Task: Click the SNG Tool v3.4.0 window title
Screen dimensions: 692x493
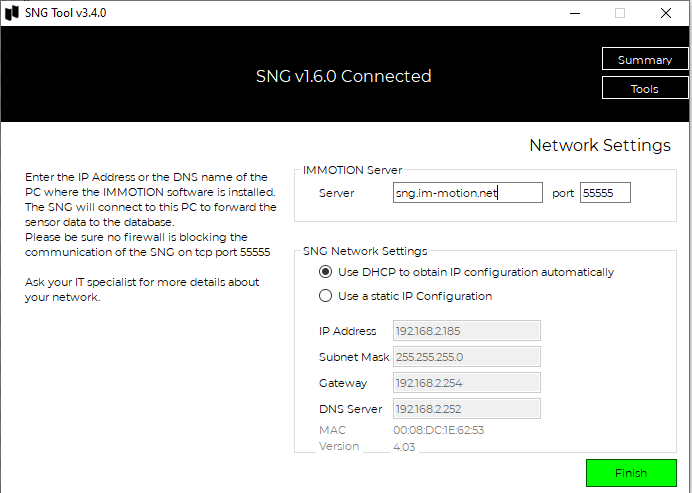Action: 65,13
